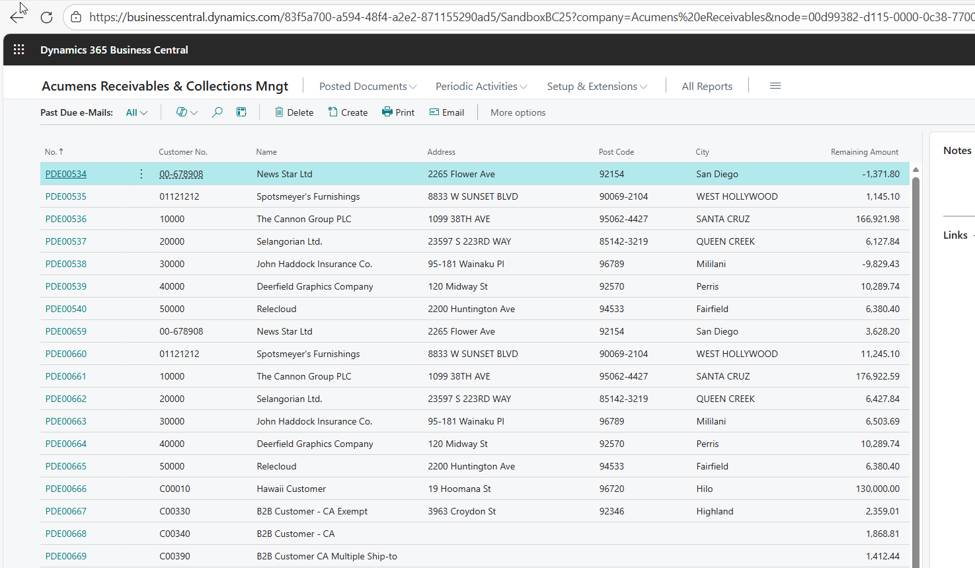975x568 pixels.
Task: Click scrollbar up arrow of the list
Action: point(915,170)
